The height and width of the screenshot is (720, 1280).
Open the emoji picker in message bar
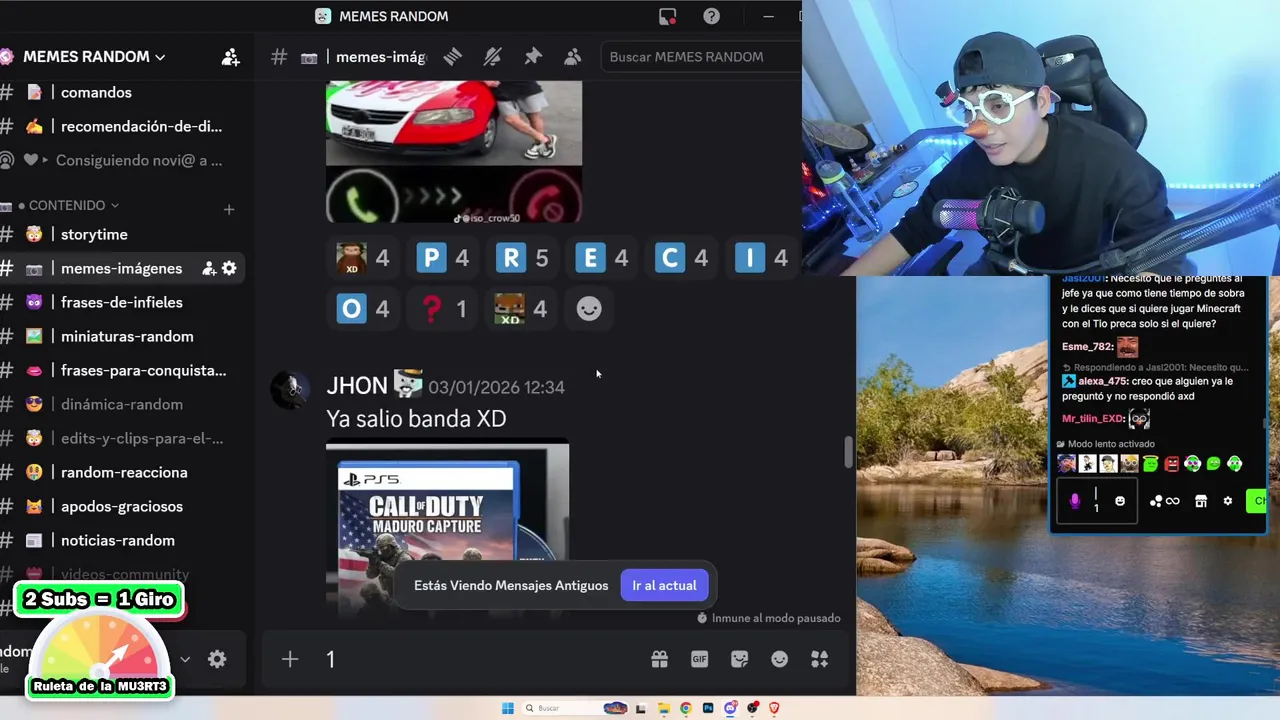coord(779,659)
